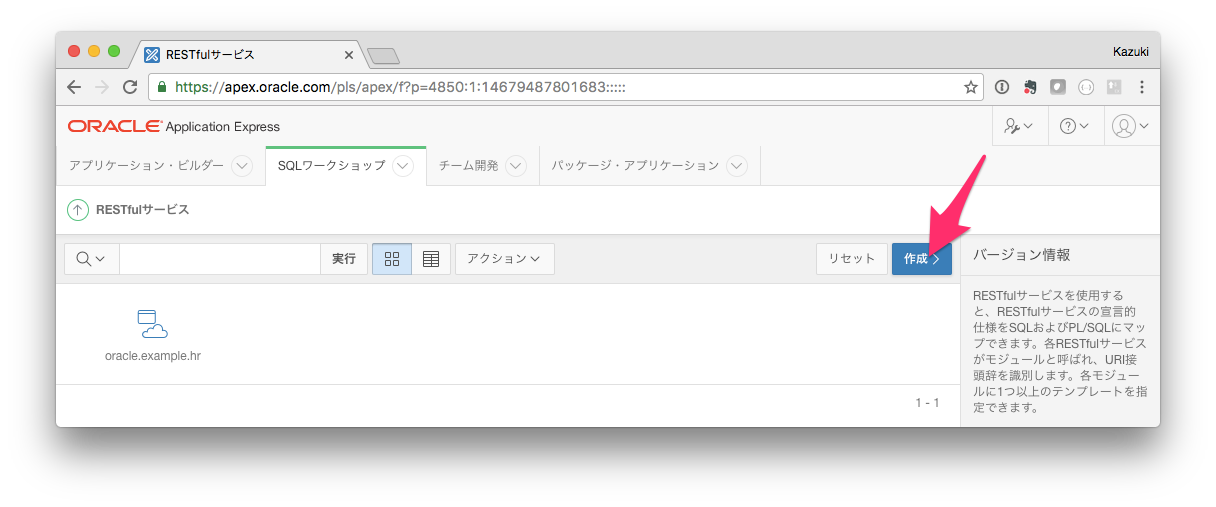This screenshot has width=1216, height=507.
Task: Expand the パッケージ・アプリケーション dropdown arrow
Action: pos(737,166)
